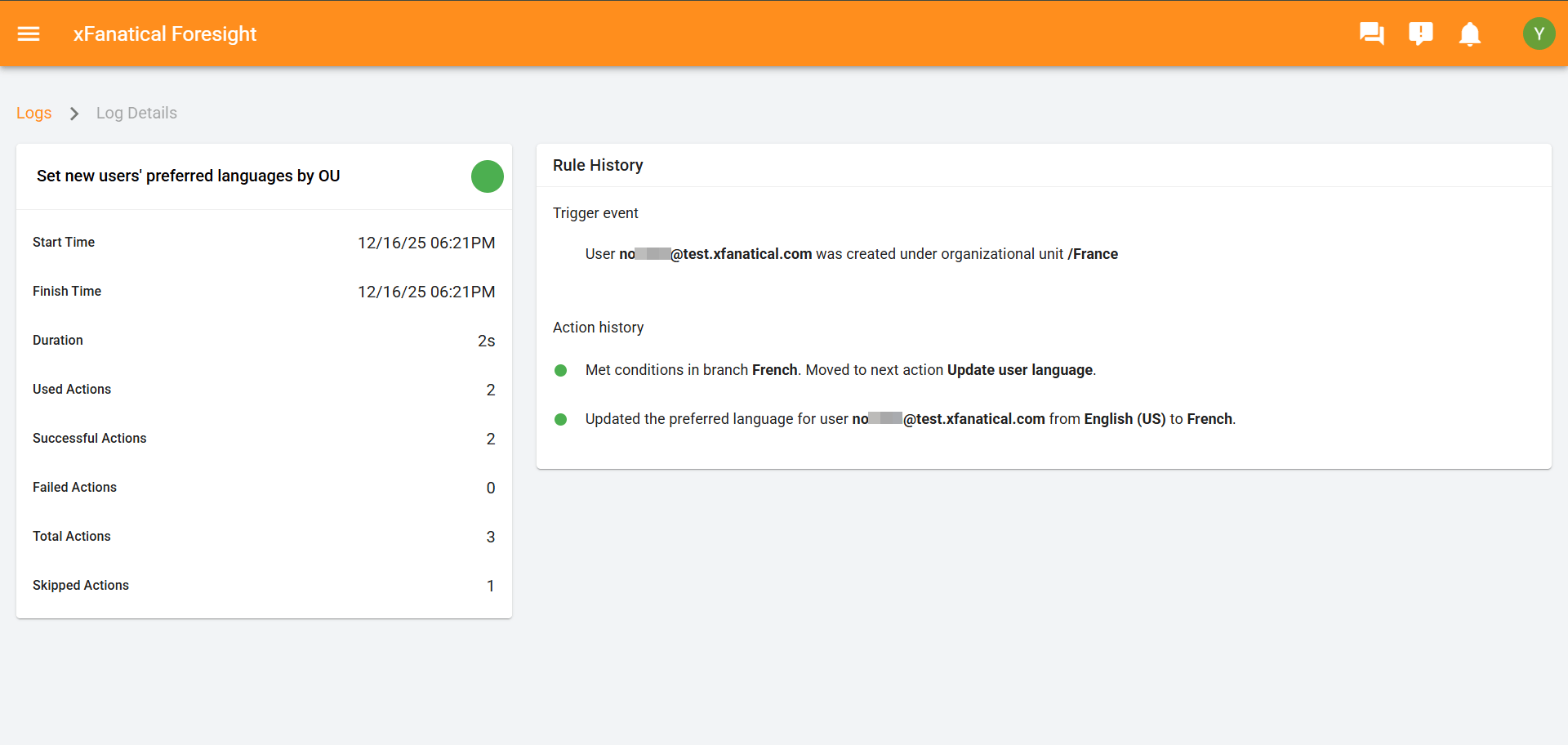Select the Rule History heading
The height and width of the screenshot is (745, 1568).
coord(598,165)
